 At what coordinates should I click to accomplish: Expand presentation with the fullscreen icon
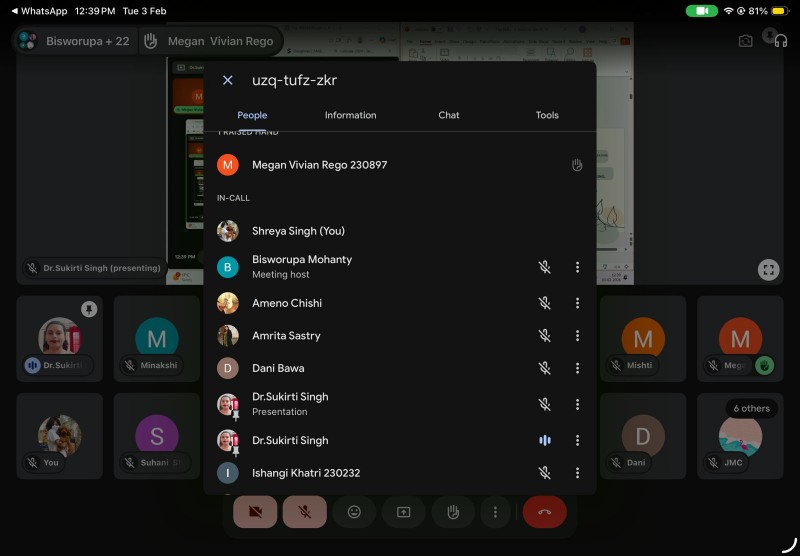pos(768,269)
